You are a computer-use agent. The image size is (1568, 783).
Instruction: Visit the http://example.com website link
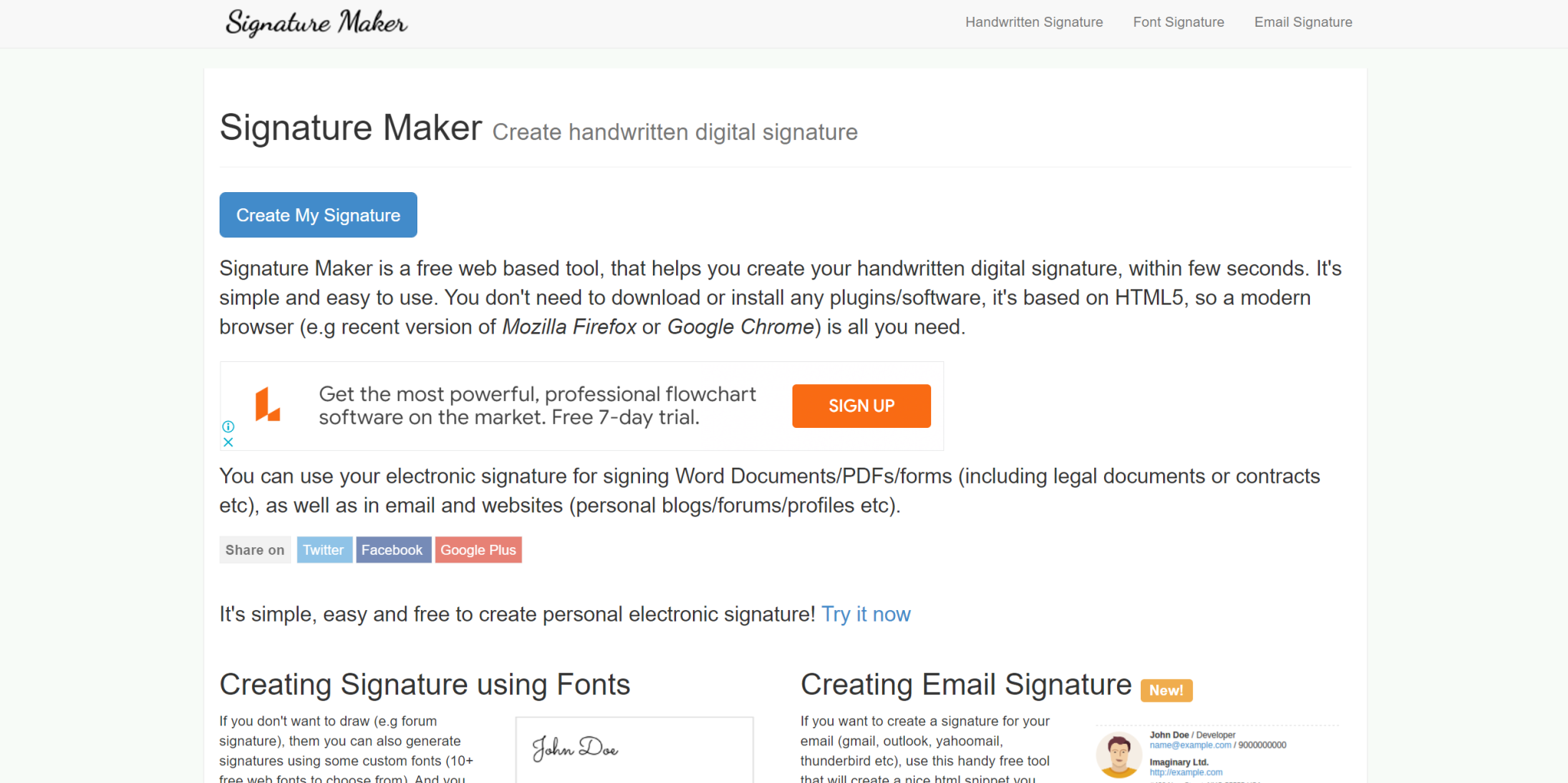coord(1187,772)
